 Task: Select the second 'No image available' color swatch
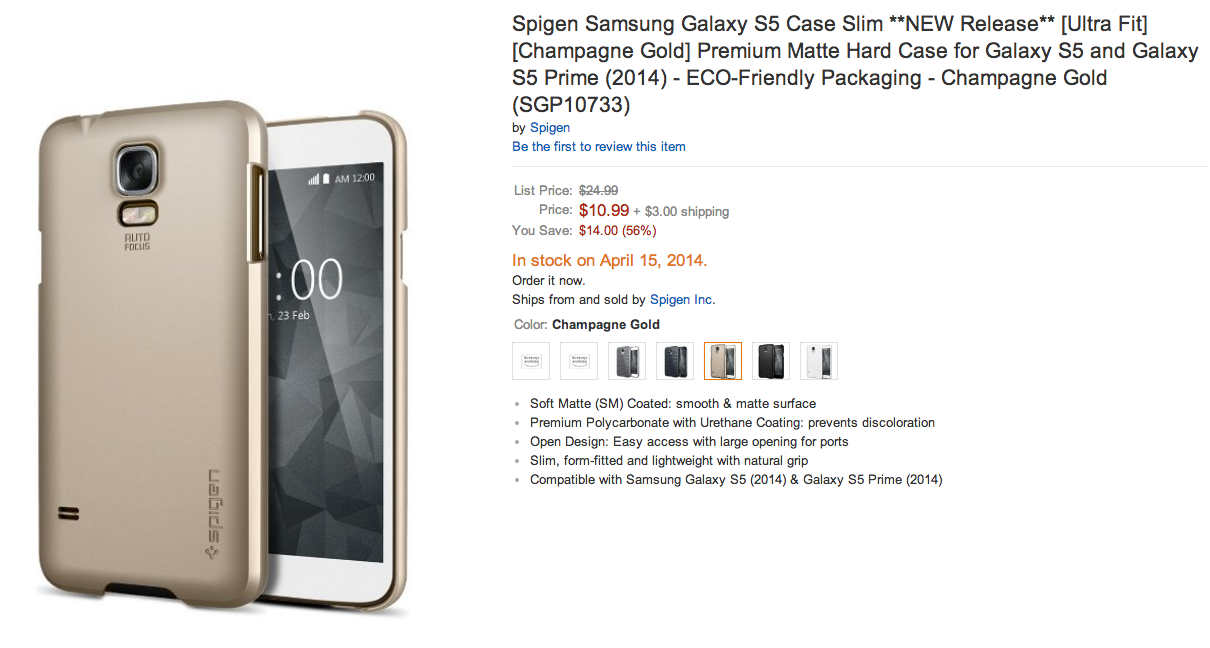click(579, 361)
